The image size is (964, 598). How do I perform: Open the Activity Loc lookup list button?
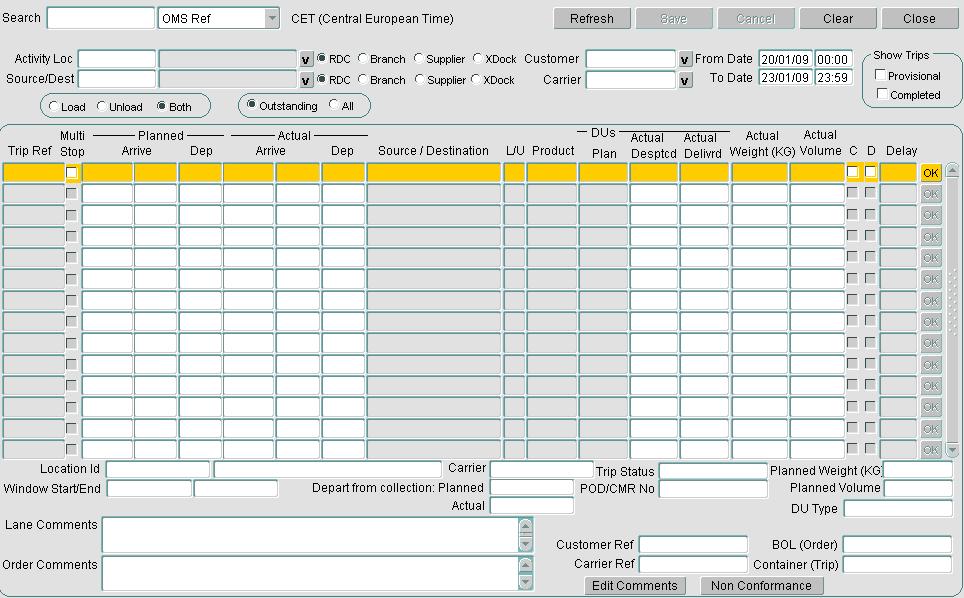click(x=306, y=60)
